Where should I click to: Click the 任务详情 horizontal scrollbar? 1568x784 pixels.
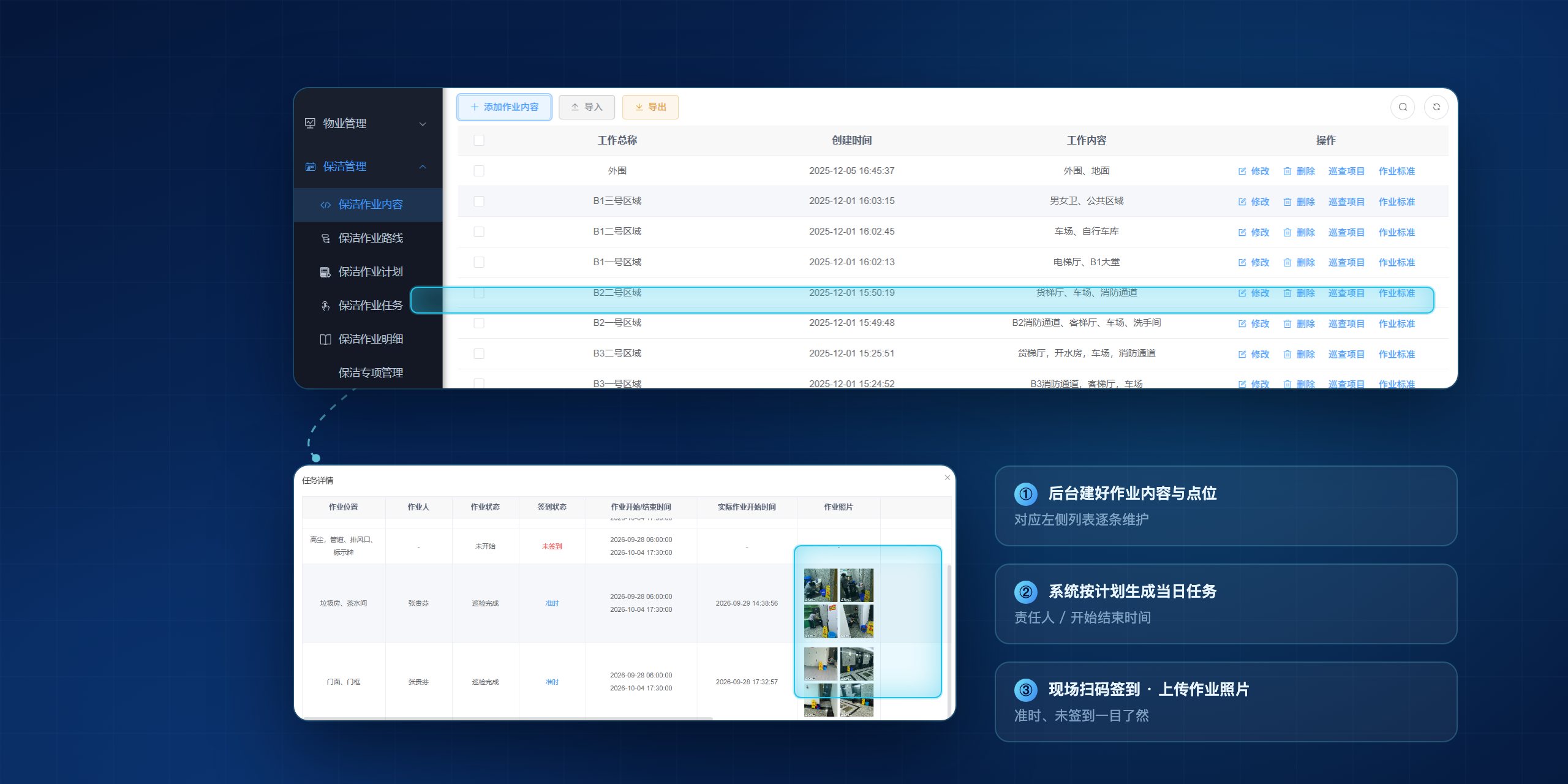point(507,718)
